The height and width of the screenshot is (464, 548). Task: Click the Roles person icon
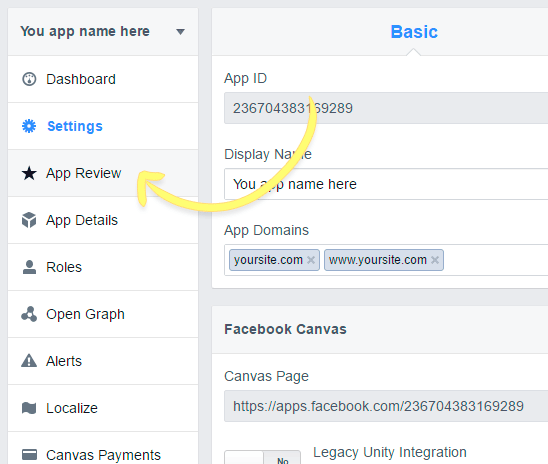pyautogui.click(x=29, y=267)
